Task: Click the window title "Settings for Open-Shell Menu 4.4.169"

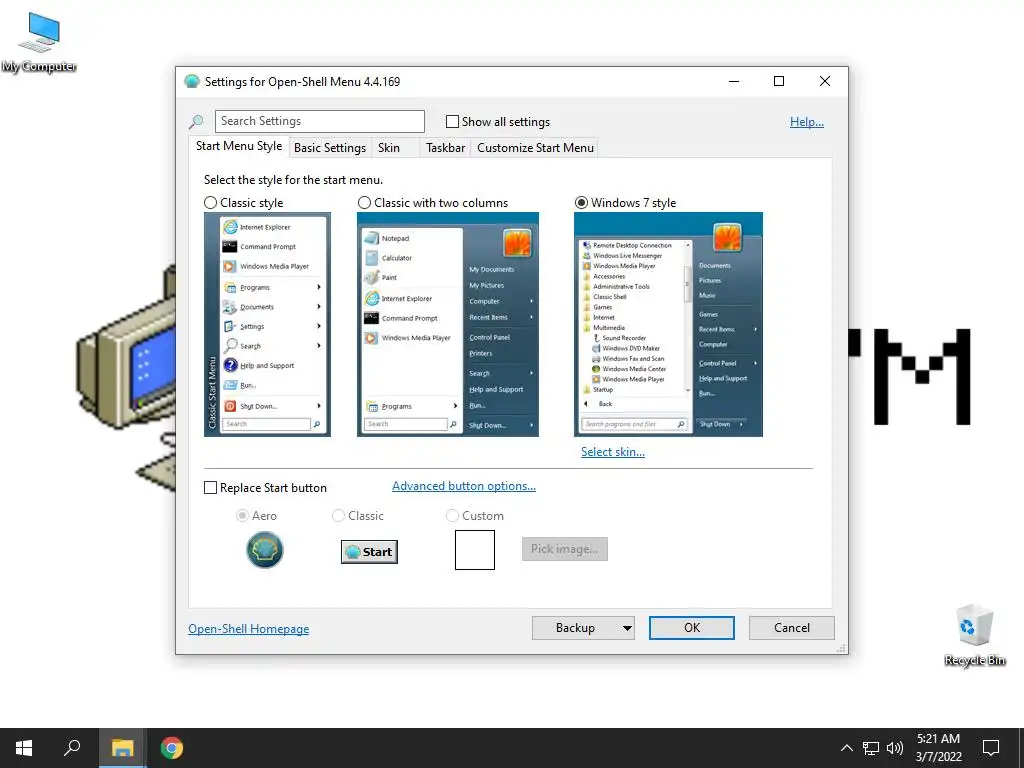Action: tap(302, 82)
